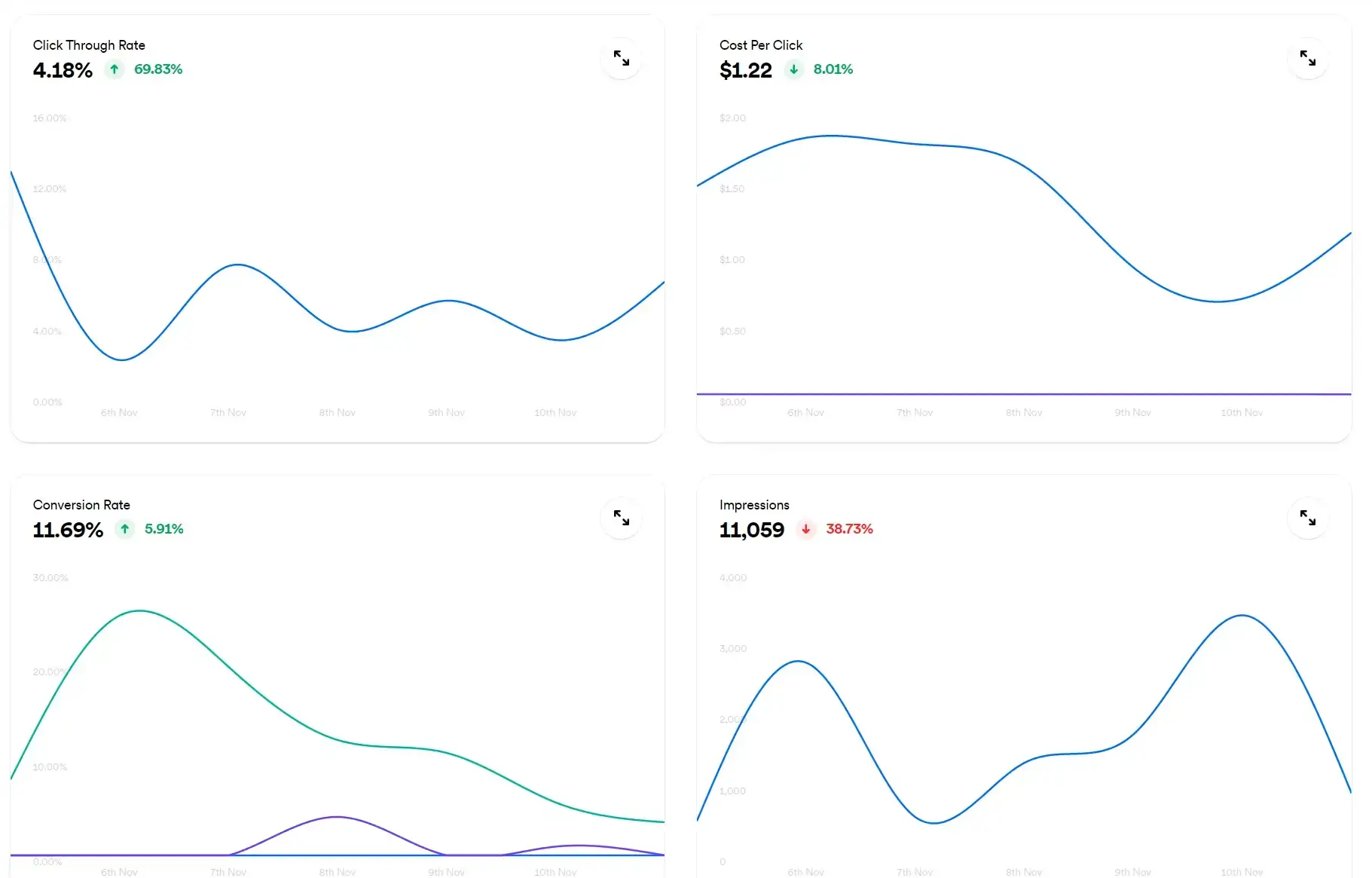Expand the Conversion Rate chart

coord(621,518)
